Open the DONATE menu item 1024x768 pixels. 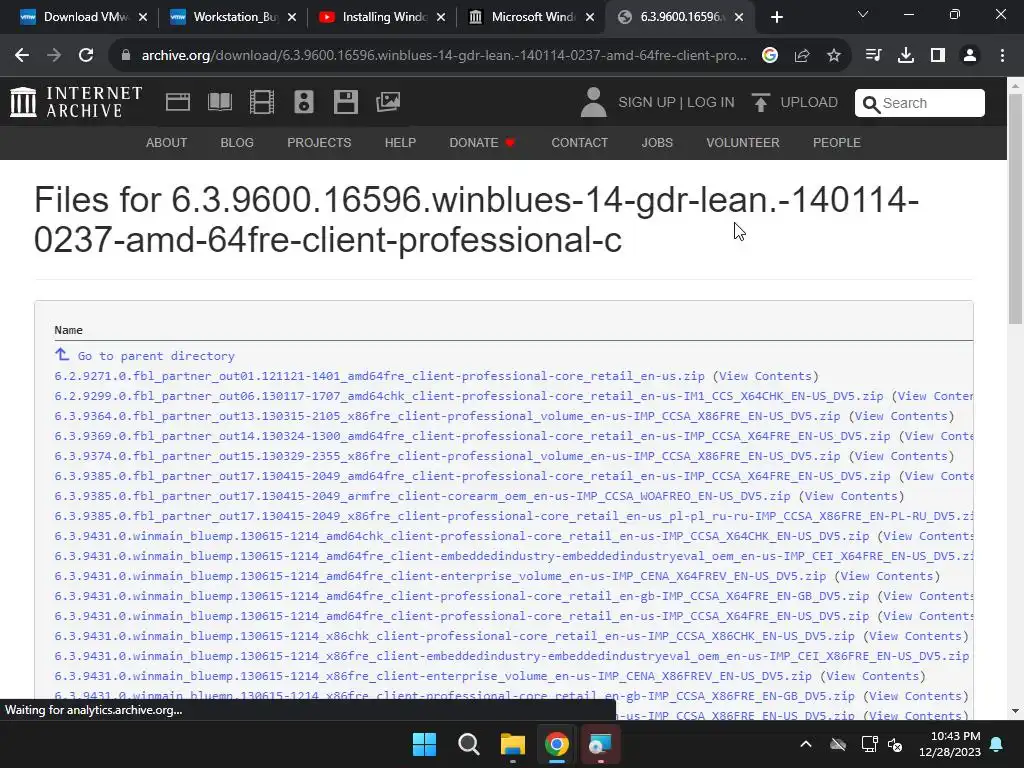tap(482, 142)
